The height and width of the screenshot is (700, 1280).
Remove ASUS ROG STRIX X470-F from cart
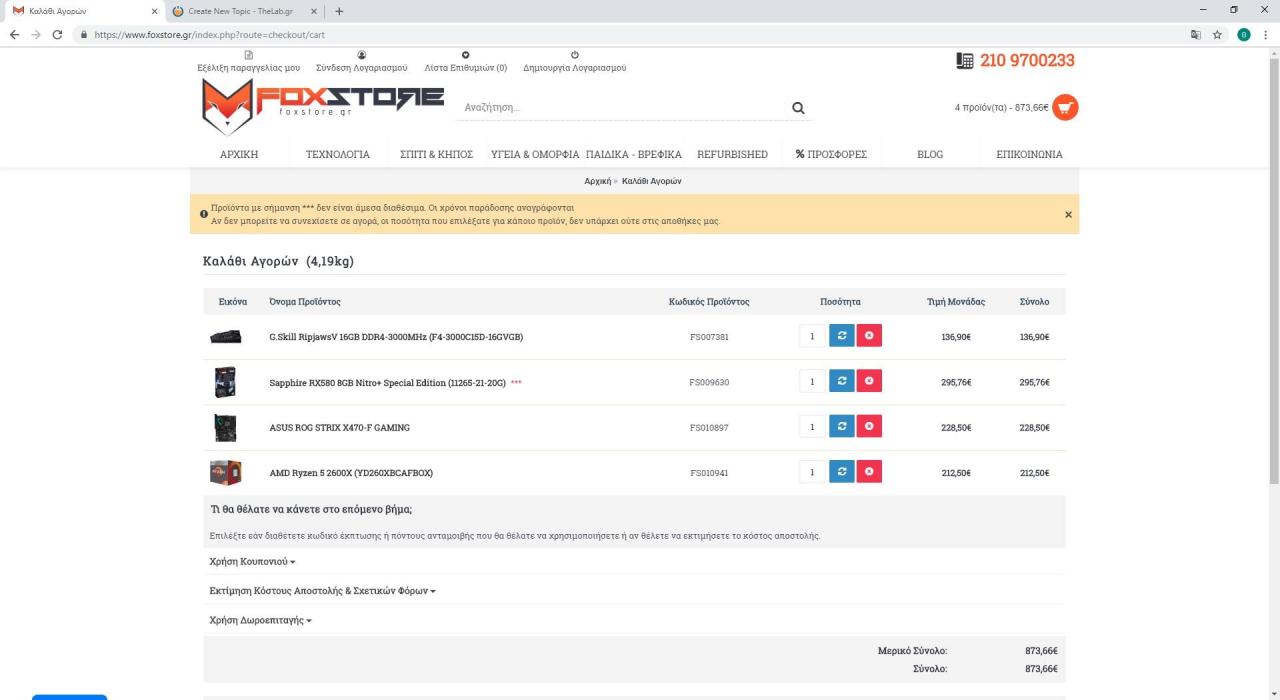pyautogui.click(x=869, y=427)
